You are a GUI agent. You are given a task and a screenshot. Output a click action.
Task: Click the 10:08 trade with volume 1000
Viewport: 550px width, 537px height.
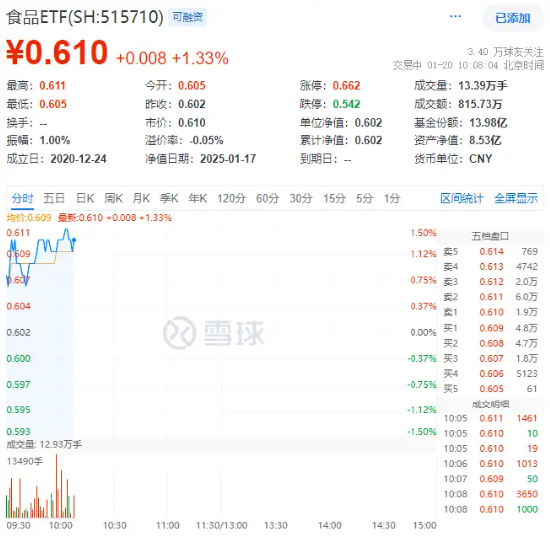pos(490,509)
